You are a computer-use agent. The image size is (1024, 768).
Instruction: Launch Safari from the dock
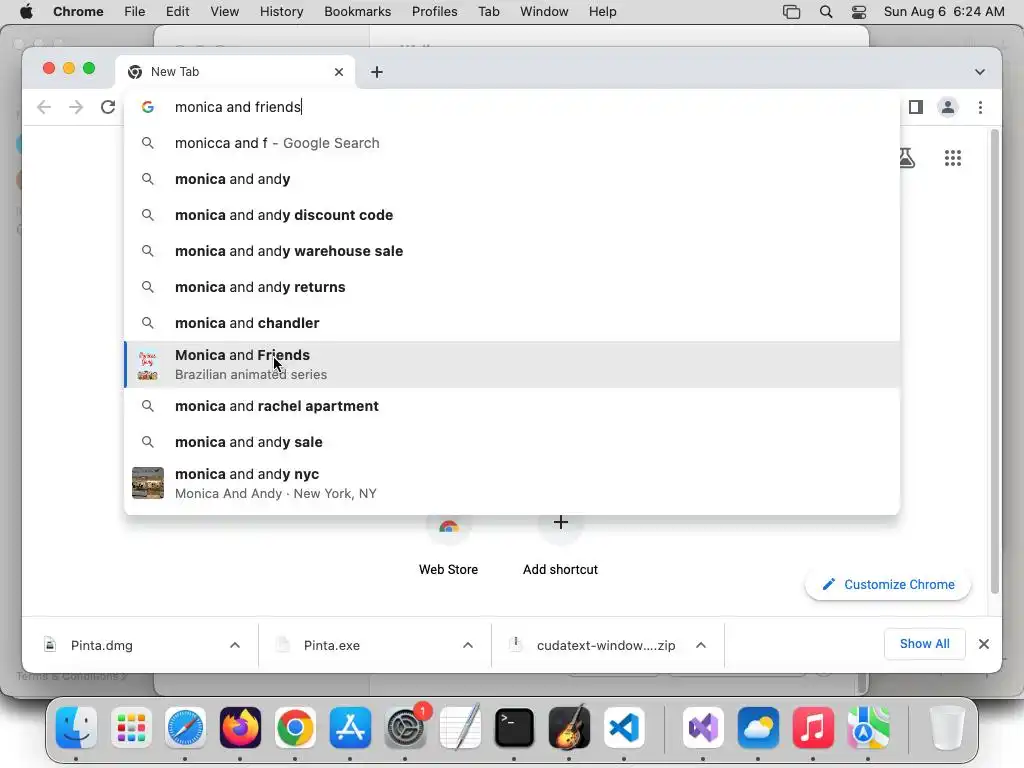point(185,728)
